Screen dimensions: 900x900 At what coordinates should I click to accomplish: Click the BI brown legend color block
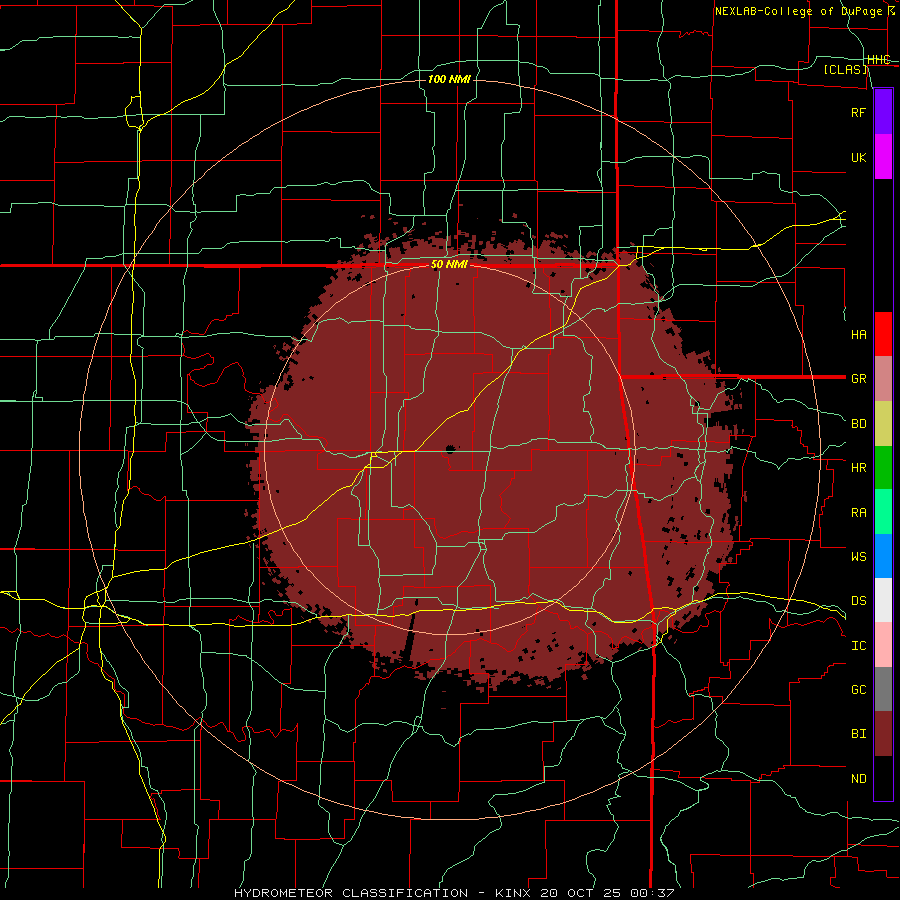click(x=883, y=734)
